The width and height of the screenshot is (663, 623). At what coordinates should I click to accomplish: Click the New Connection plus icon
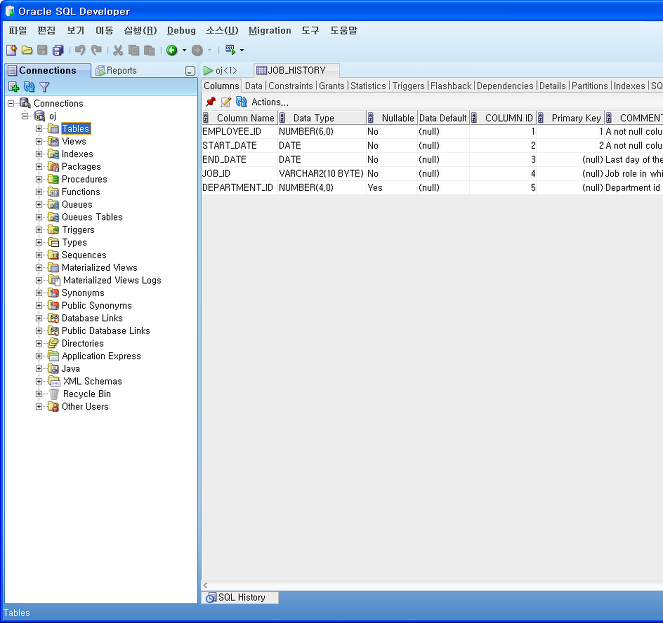click(14, 87)
